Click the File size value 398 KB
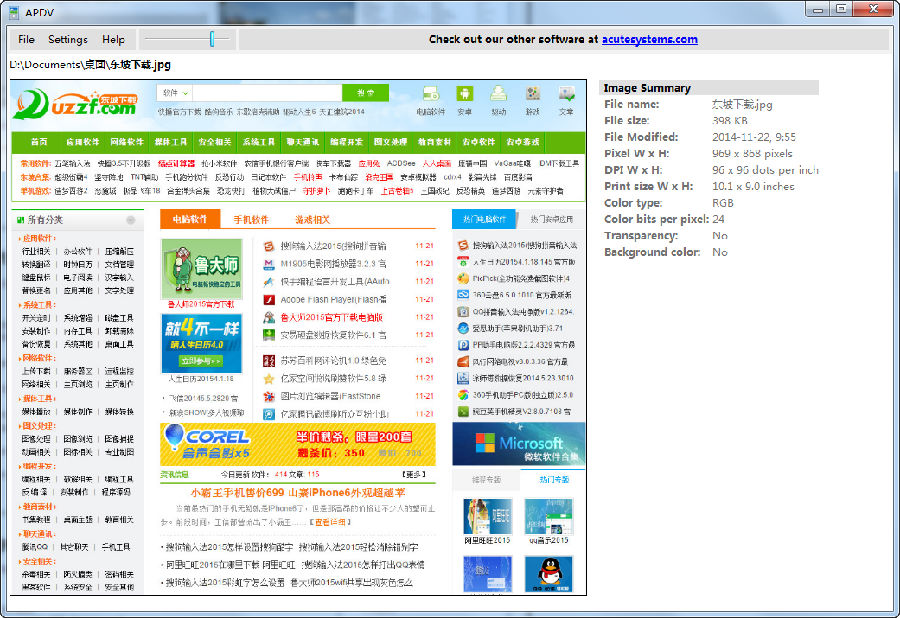Screen dimensions: 900x618 click(x=729, y=121)
